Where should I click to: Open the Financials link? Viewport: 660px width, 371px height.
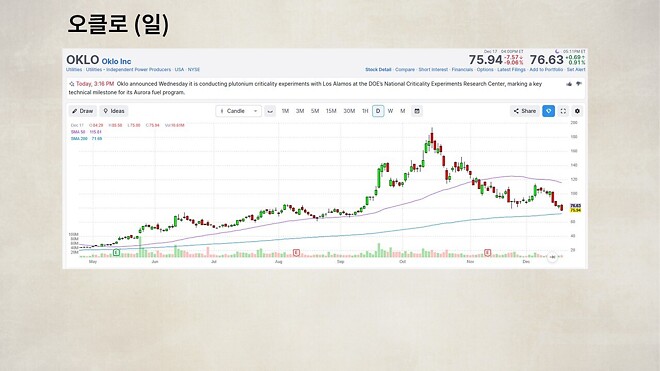click(462, 69)
